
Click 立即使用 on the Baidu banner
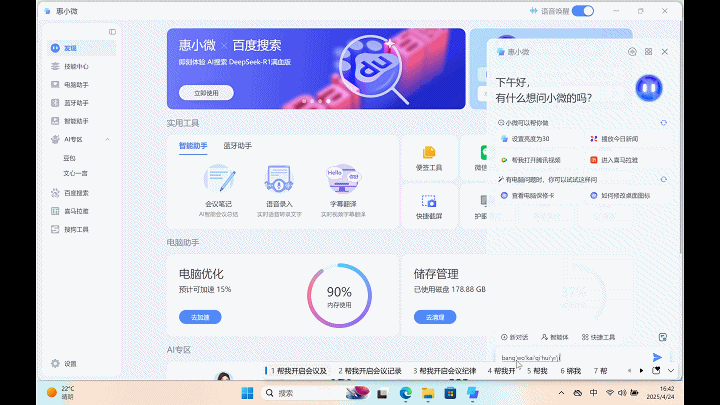pos(206,93)
